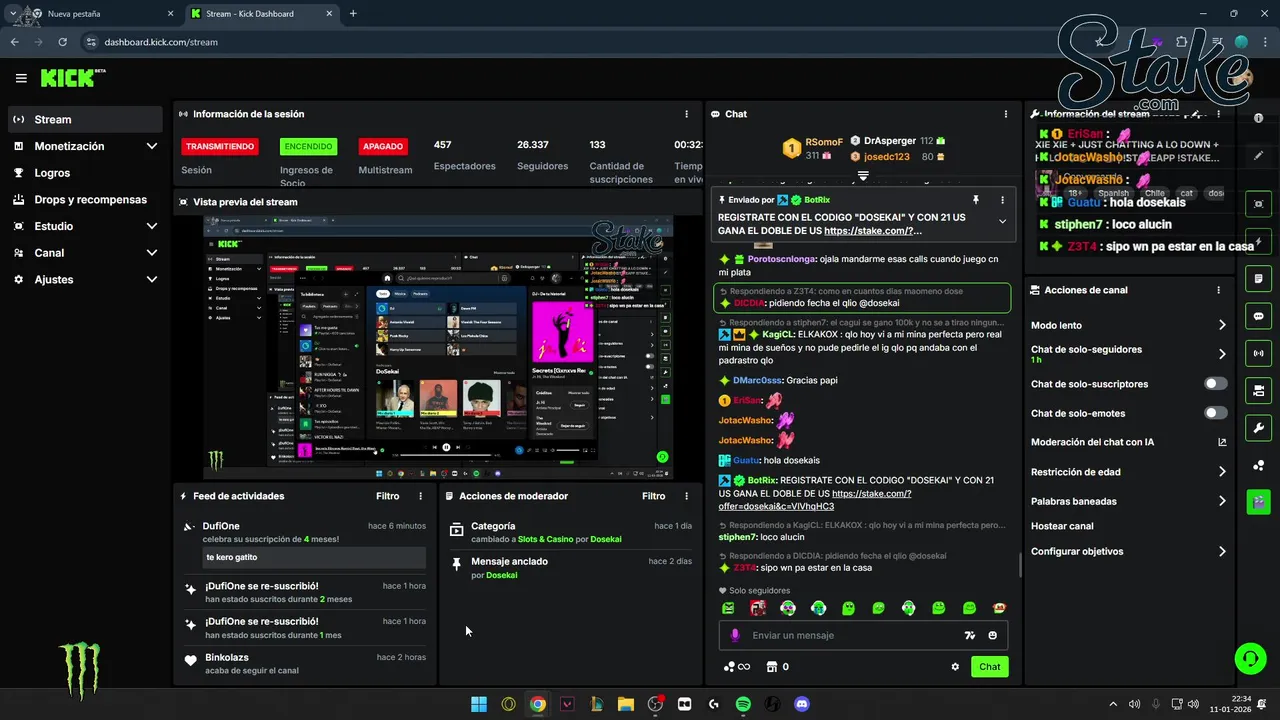This screenshot has height=720, width=1280.
Task: Open Configurar objetivos settings
Action: click(x=1129, y=551)
